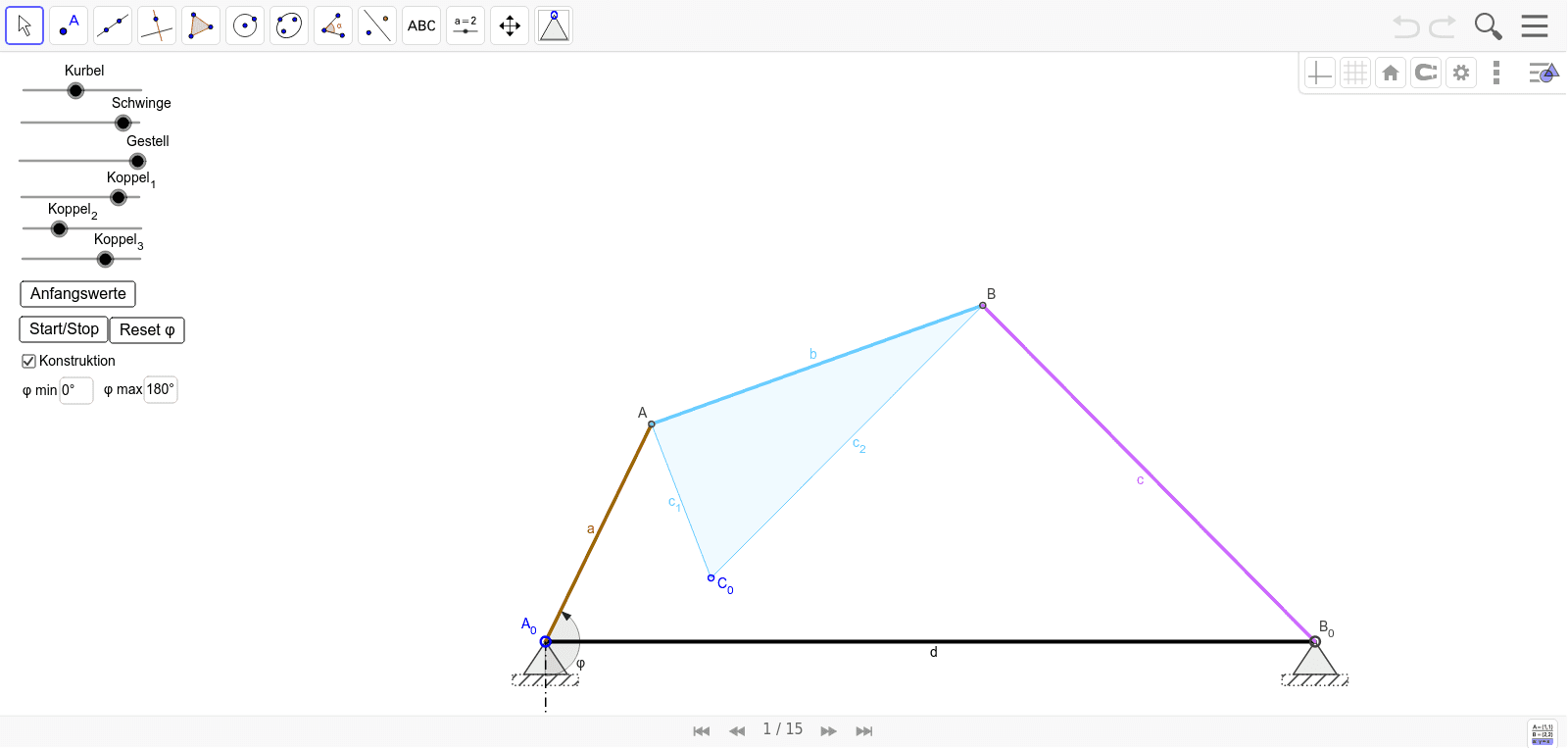The height and width of the screenshot is (748, 1568).
Task: Go to next construction step
Action: click(x=828, y=731)
